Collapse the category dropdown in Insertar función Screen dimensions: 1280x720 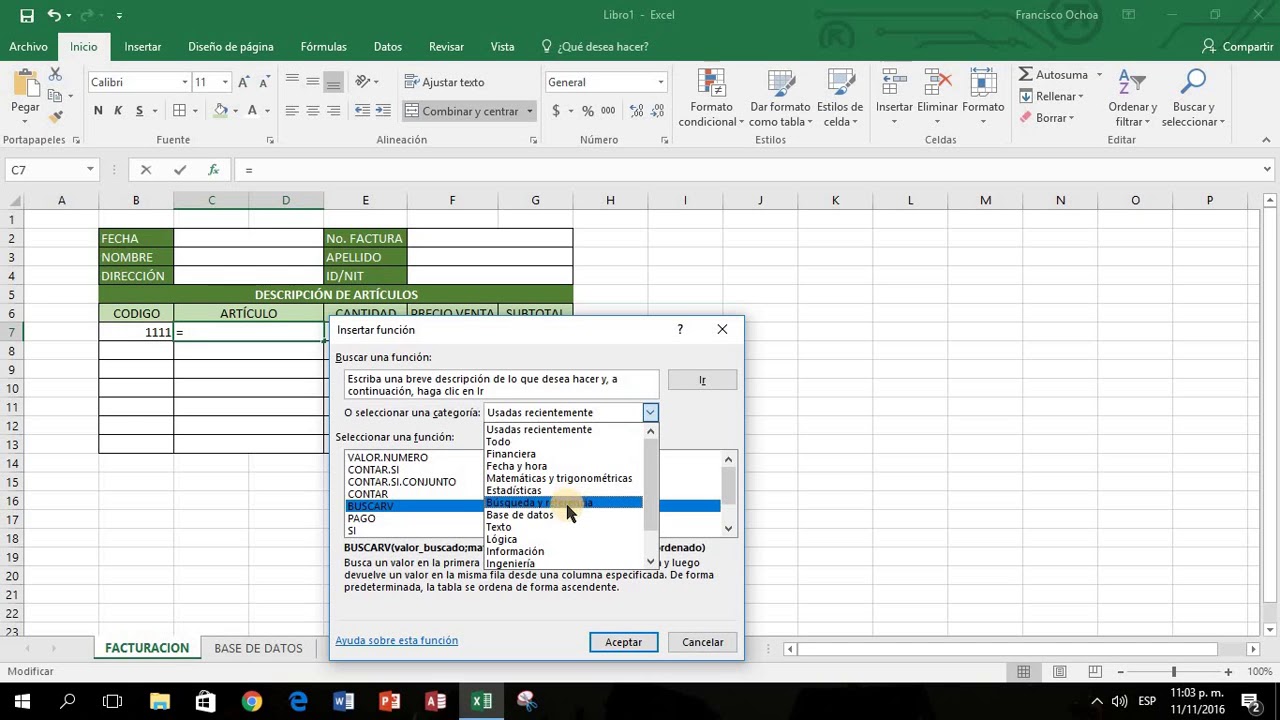click(650, 412)
